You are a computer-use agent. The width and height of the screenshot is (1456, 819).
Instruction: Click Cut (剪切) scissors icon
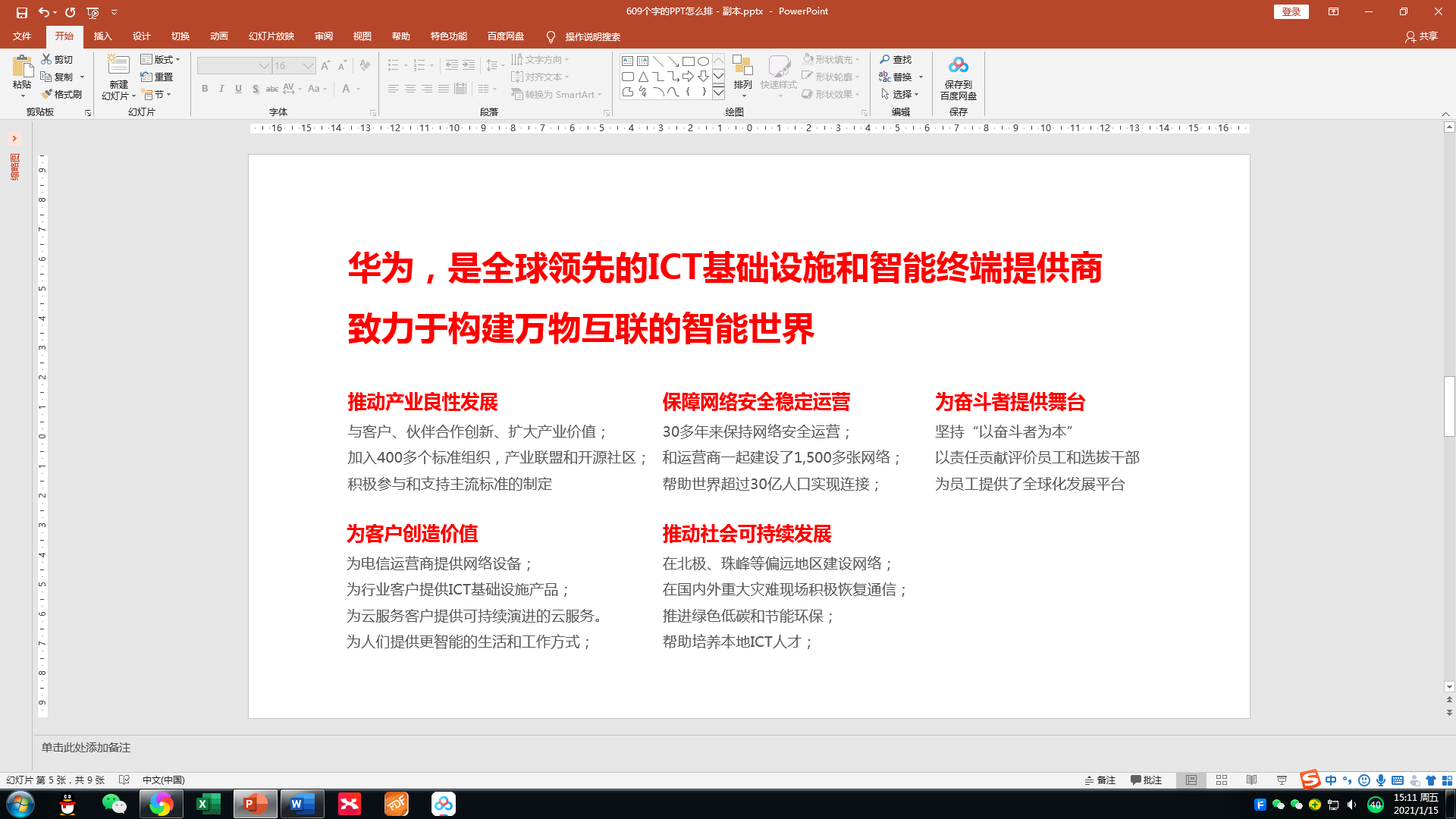pyautogui.click(x=46, y=59)
